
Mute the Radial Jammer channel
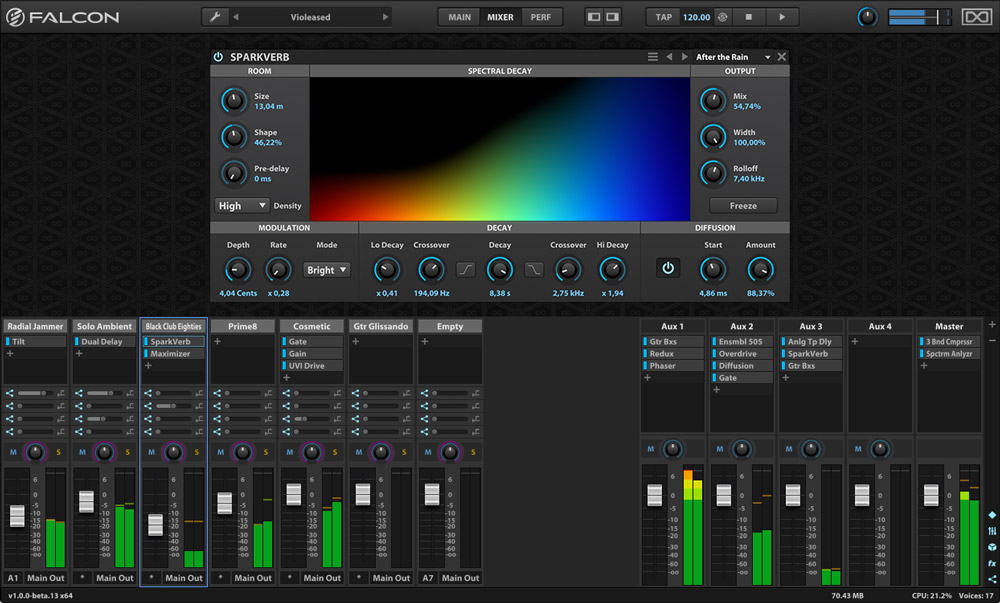[13, 452]
